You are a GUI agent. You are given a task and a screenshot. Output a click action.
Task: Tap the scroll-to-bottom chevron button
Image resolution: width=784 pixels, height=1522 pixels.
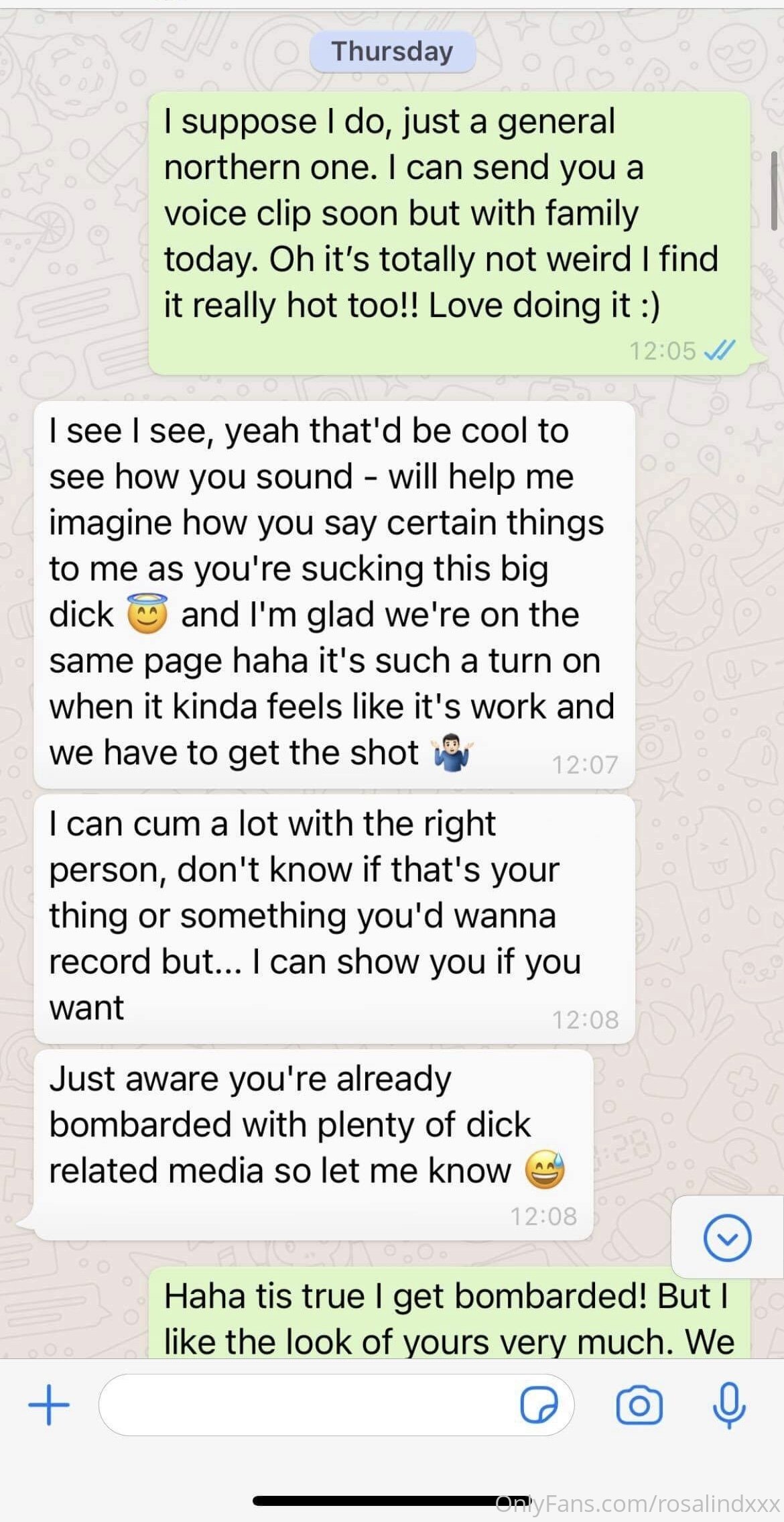pos(727,1237)
